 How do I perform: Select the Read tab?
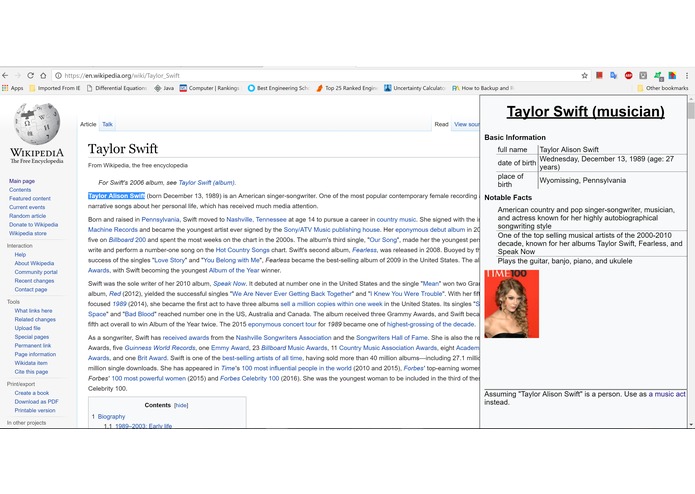[441, 124]
